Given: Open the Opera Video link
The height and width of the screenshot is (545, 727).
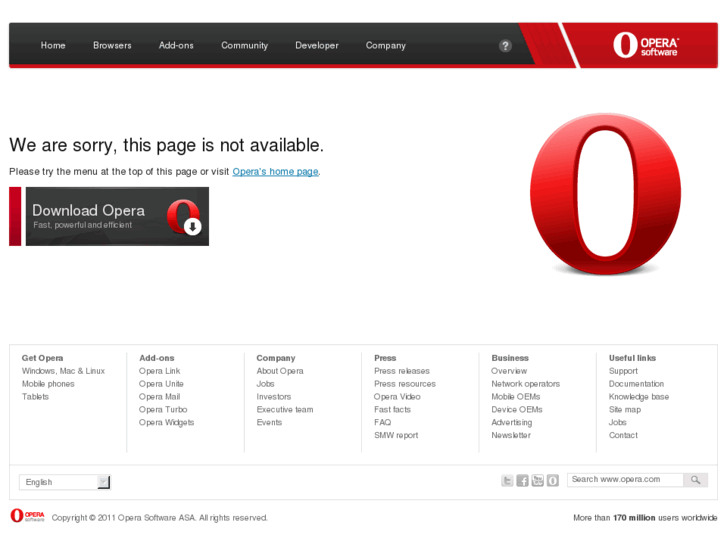Looking at the screenshot, I should (x=397, y=397).
